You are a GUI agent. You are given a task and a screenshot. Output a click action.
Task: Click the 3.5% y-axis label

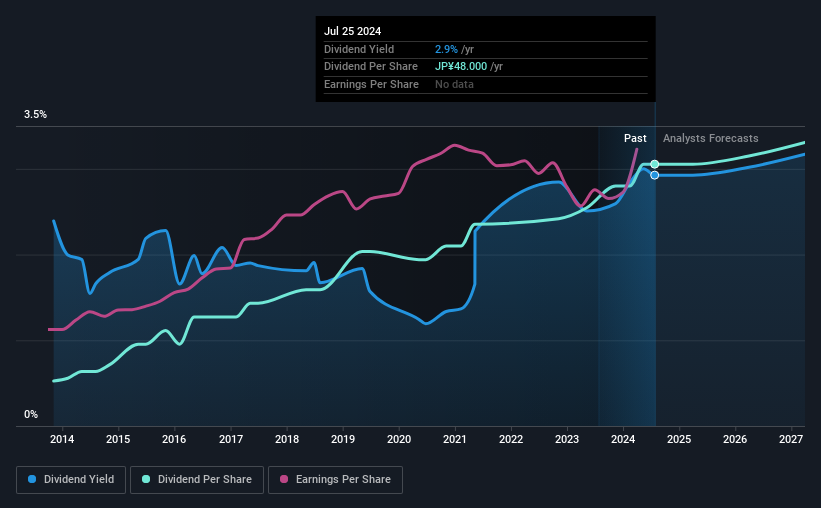tap(35, 114)
